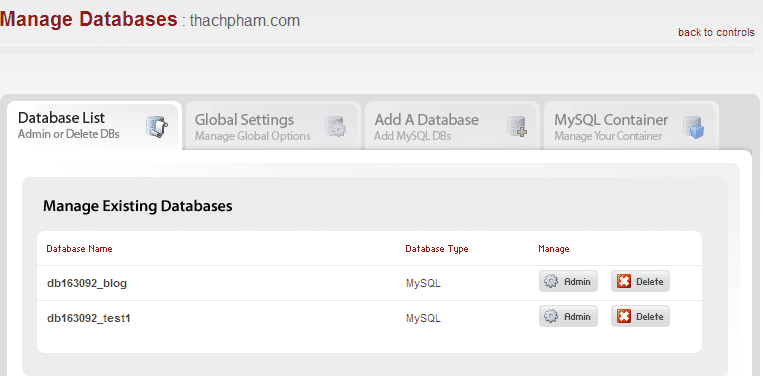Open Admin for db163092_test1
This screenshot has width=763, height=376.
[568, 316]
